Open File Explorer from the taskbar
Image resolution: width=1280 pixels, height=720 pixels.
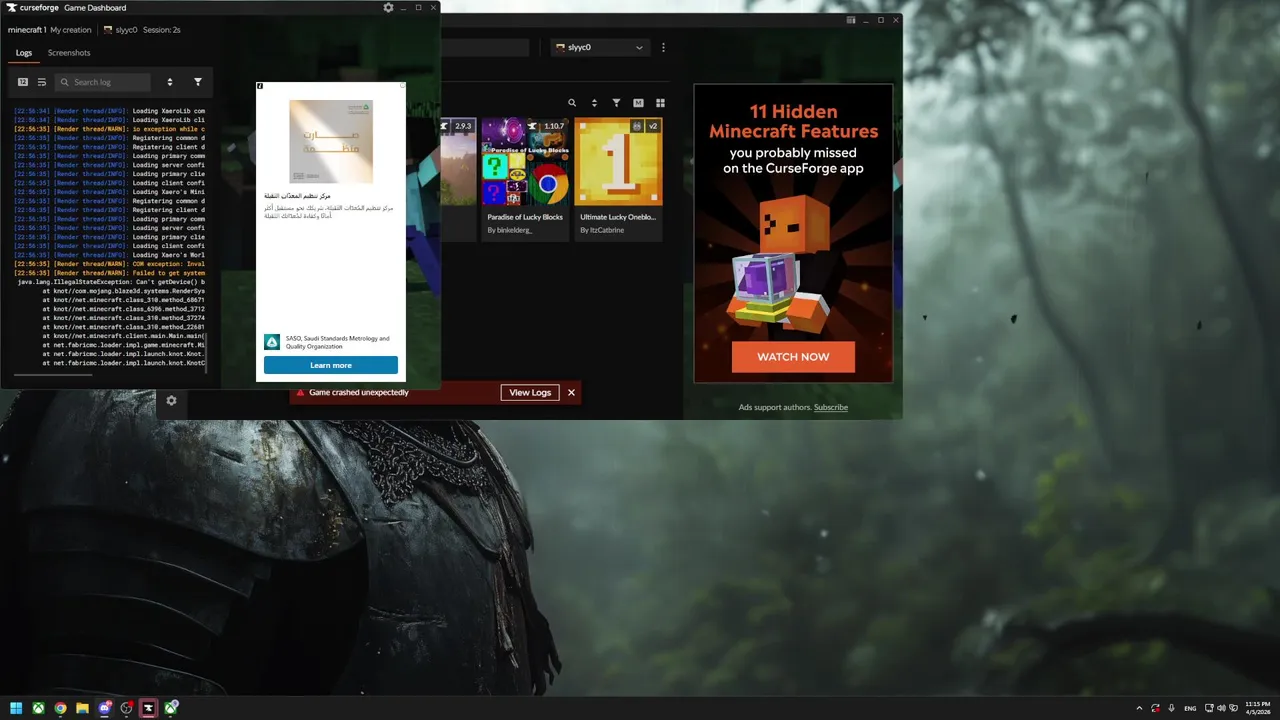pyautogui.click(x=83, y=708)
